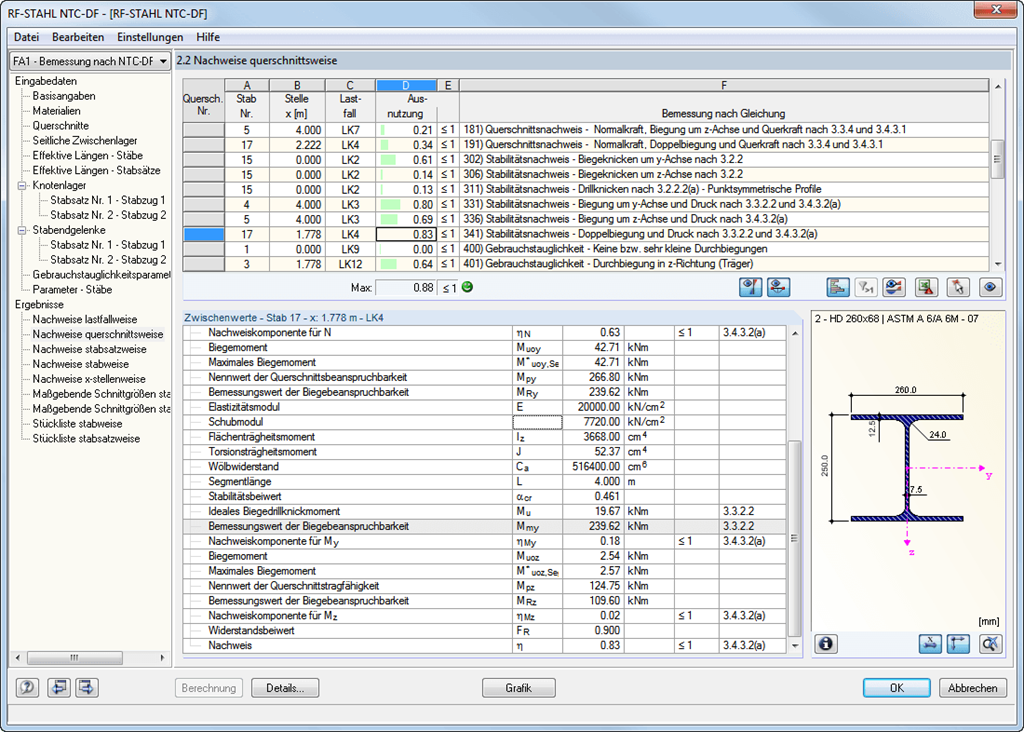This screenshot has width=1024, height=732.
Task: Open help question mark icon
Action: point(27,688)
